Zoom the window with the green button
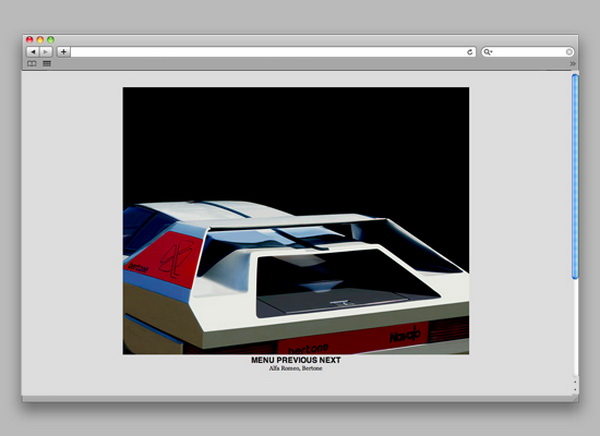Screen dimensions: 600x436 (51, 39)
